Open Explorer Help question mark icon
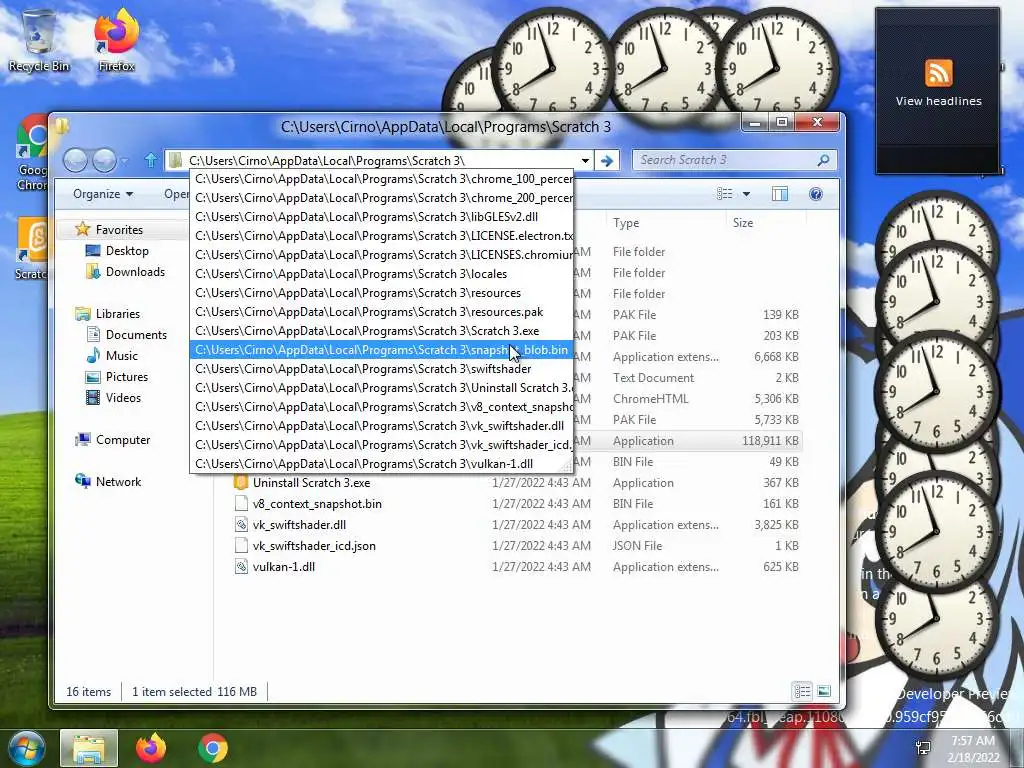This screenshot has height=768, width=1024. 816,194
